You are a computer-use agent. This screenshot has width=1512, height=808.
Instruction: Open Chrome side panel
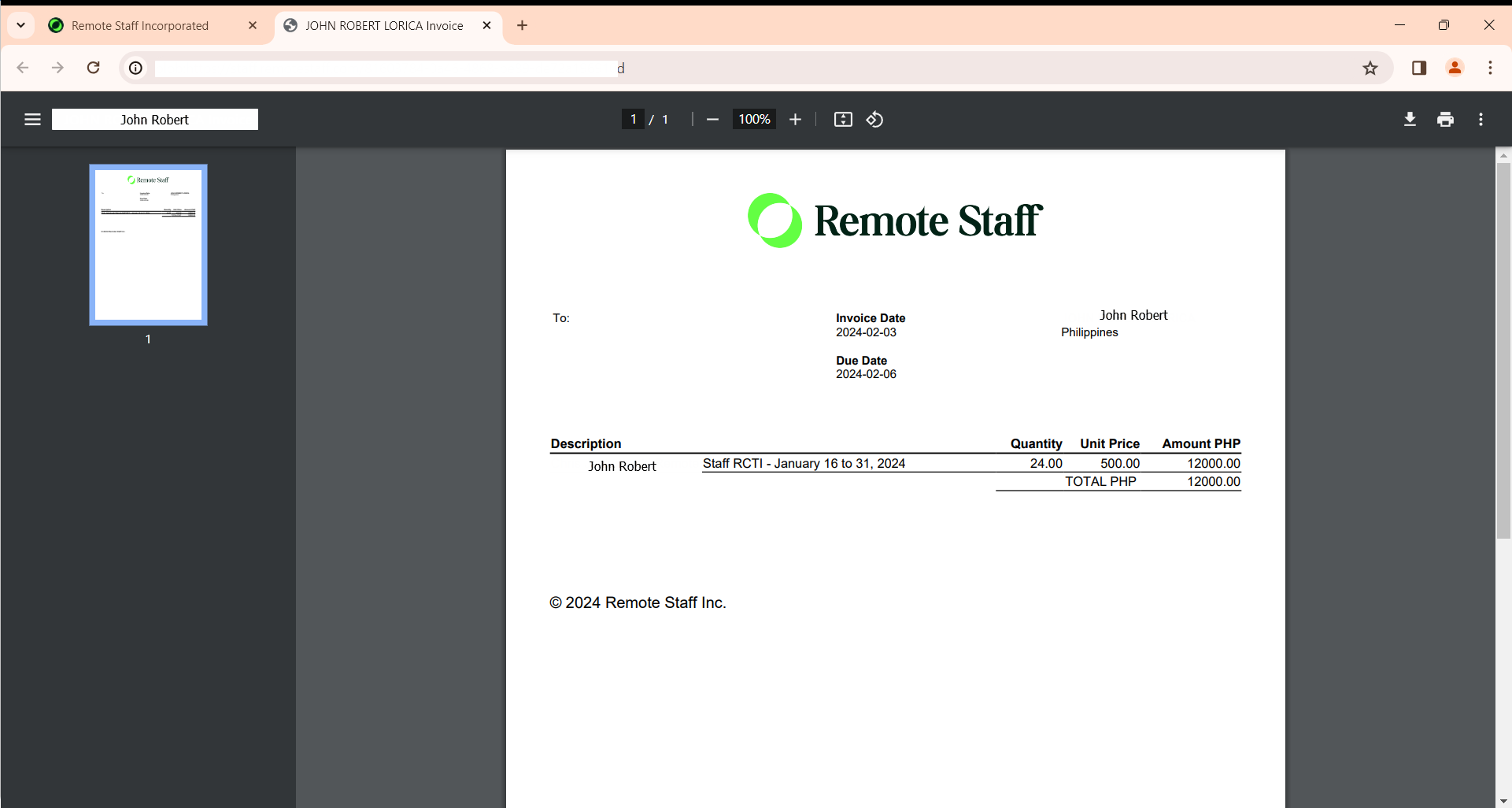[x=1419, y=69]
